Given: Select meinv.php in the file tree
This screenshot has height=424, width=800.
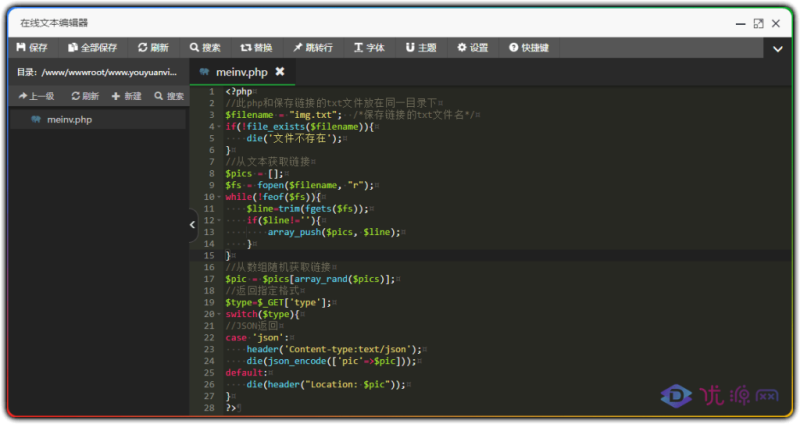Looking at the screenshot, I should coord(97,120).
